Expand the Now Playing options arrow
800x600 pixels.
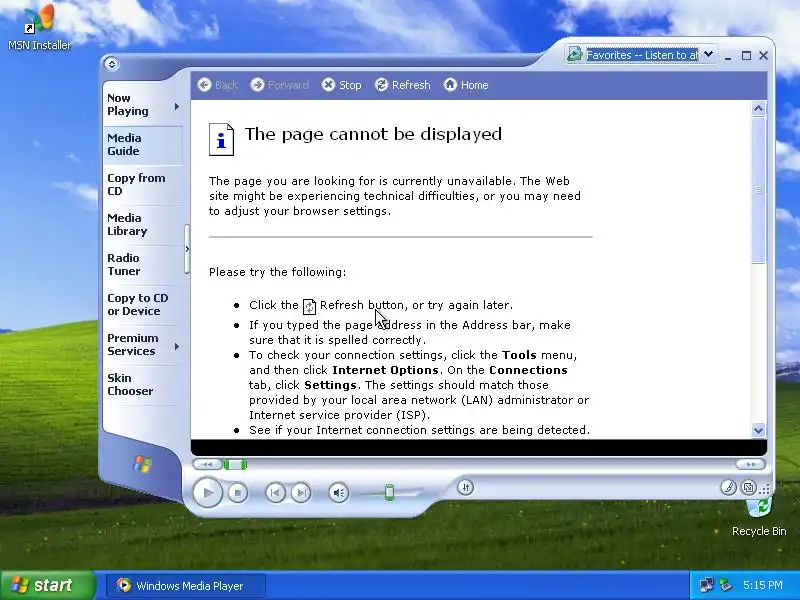pyautogui.click(x=177, y=106)
